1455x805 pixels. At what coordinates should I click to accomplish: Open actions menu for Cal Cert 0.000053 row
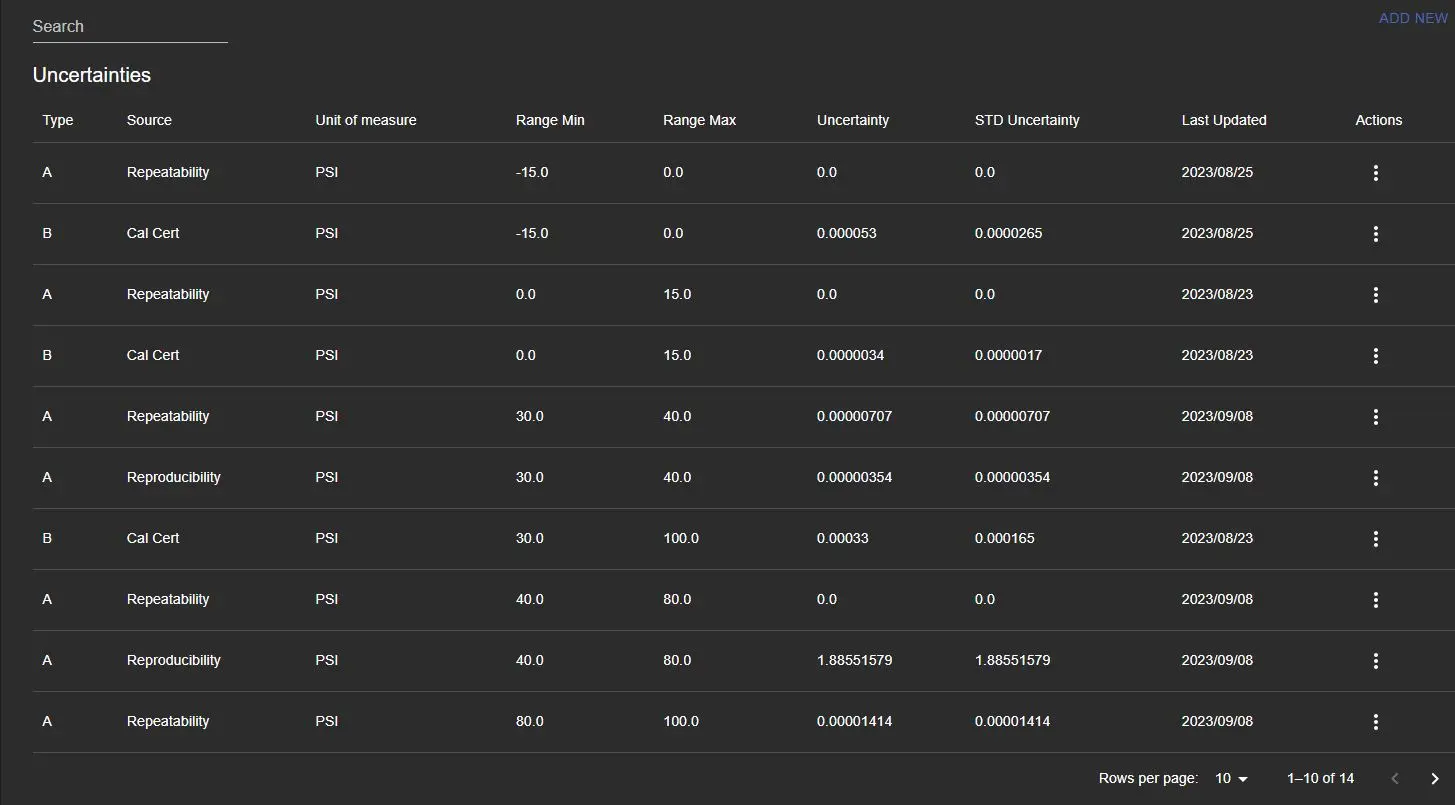(1376, 234)
